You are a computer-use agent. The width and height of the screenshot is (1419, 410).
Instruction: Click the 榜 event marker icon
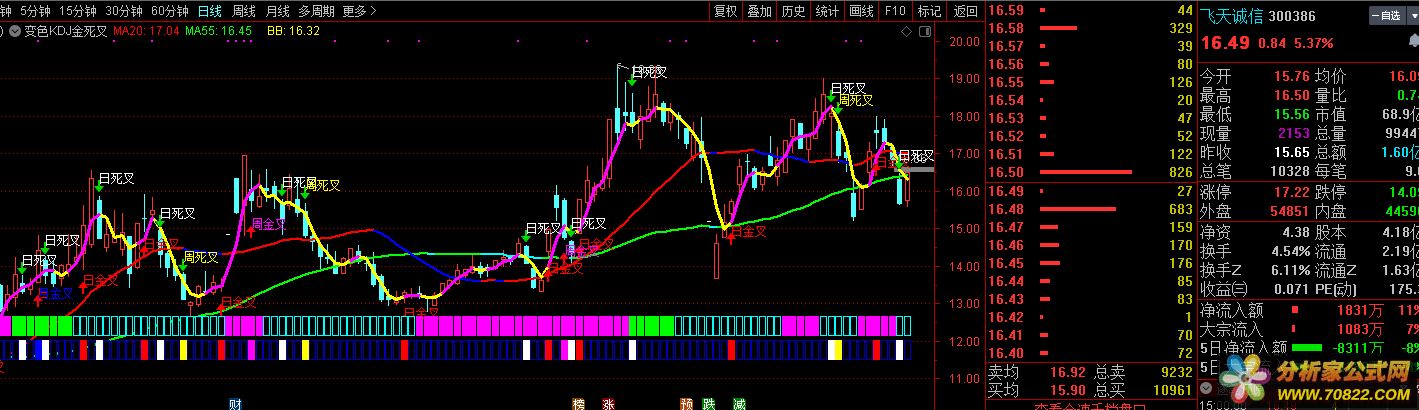[x=578, y=404]
